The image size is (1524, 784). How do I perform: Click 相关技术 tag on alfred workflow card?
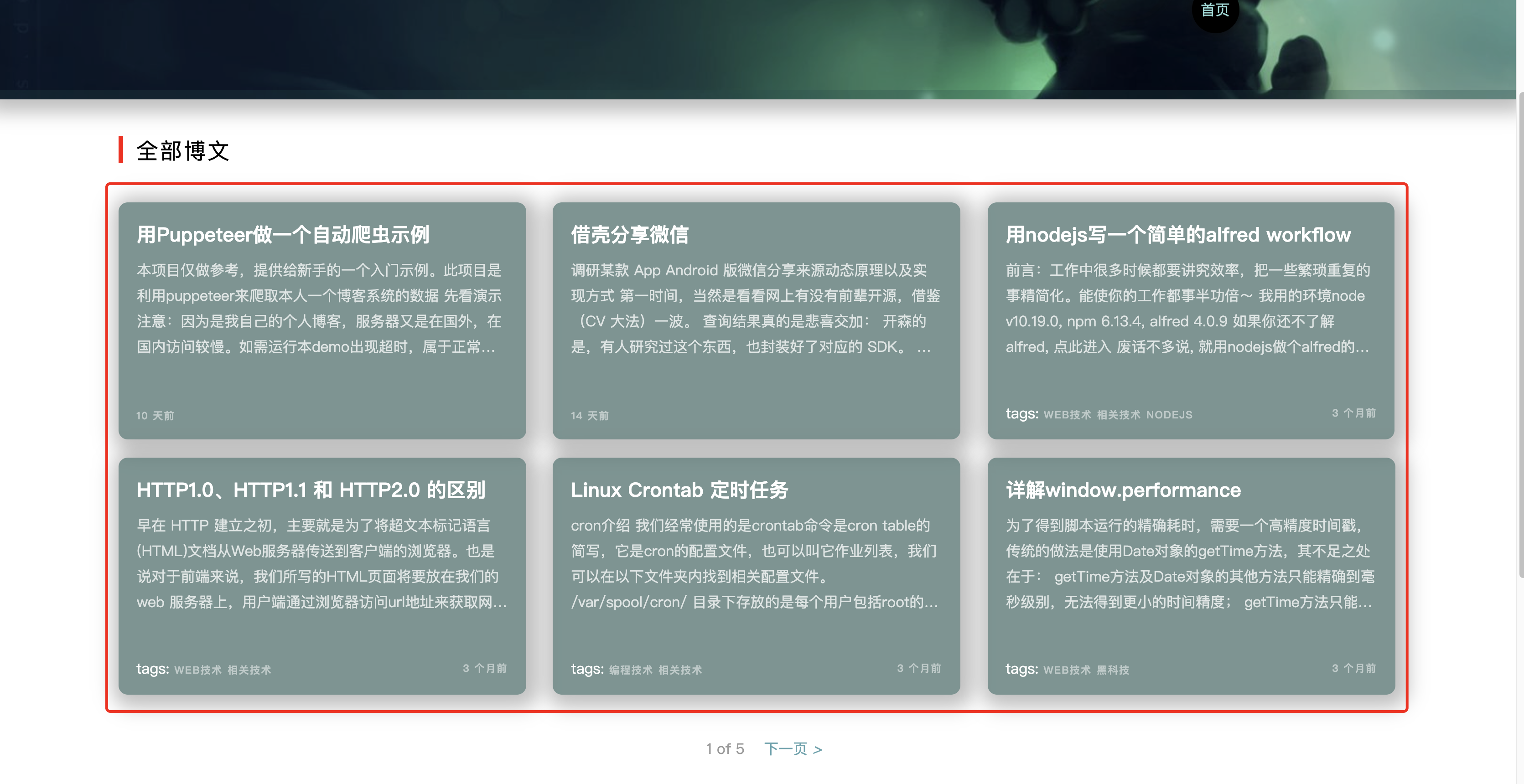coord(1118,415)
